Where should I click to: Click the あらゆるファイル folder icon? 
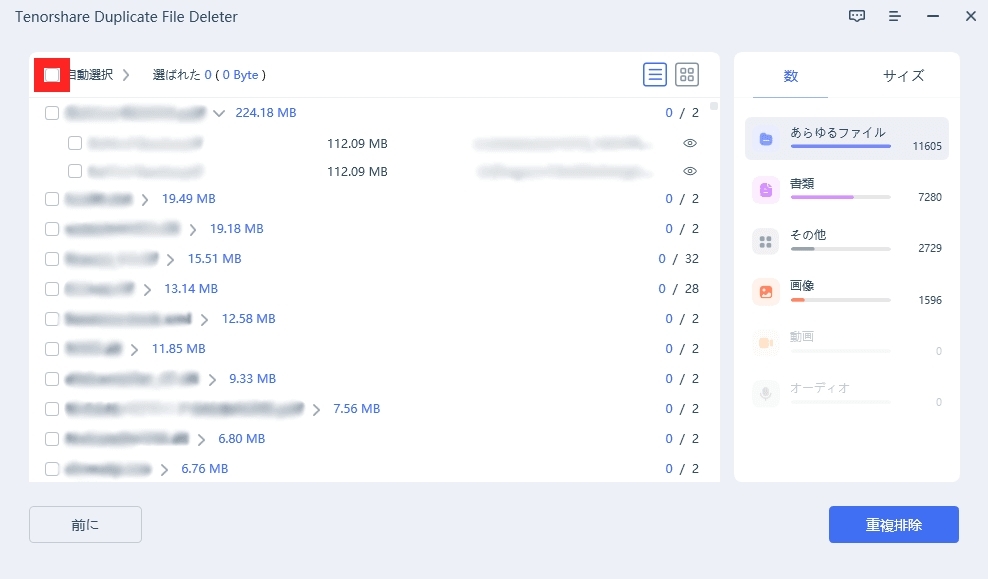pyautogui.click(x=766, y=139)
